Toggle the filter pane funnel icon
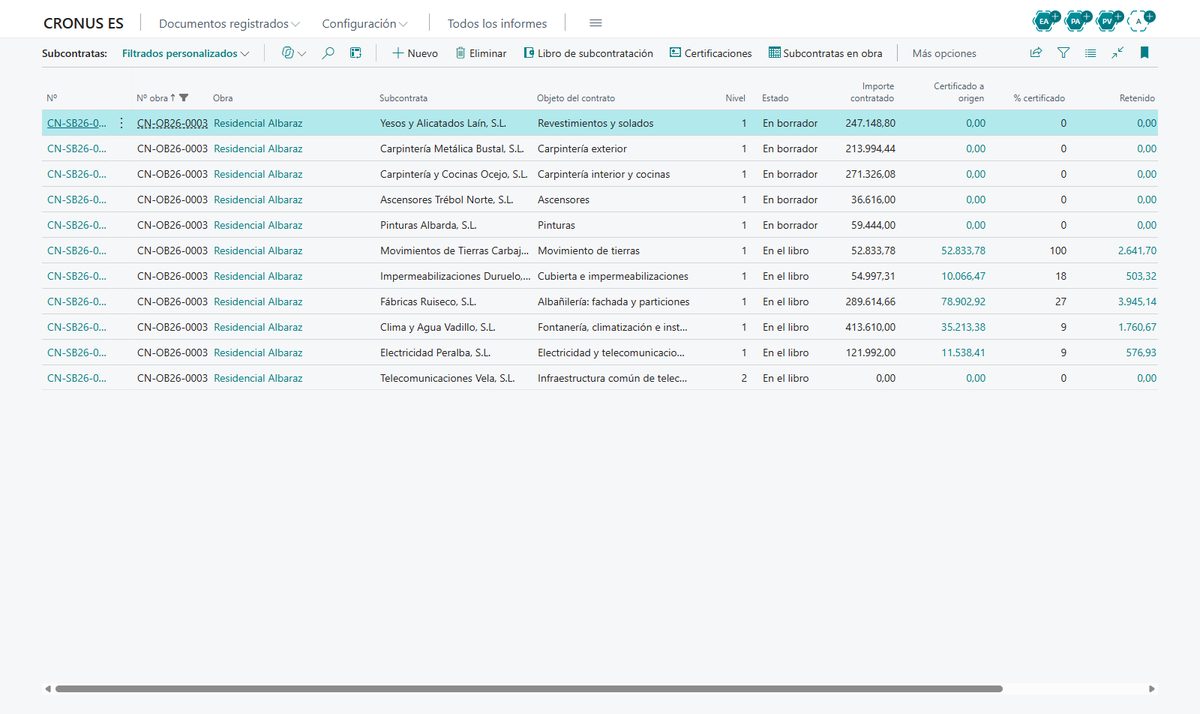Image resolution: width=1200 pixels, height=714 pixels. (x=1063, y=53)
